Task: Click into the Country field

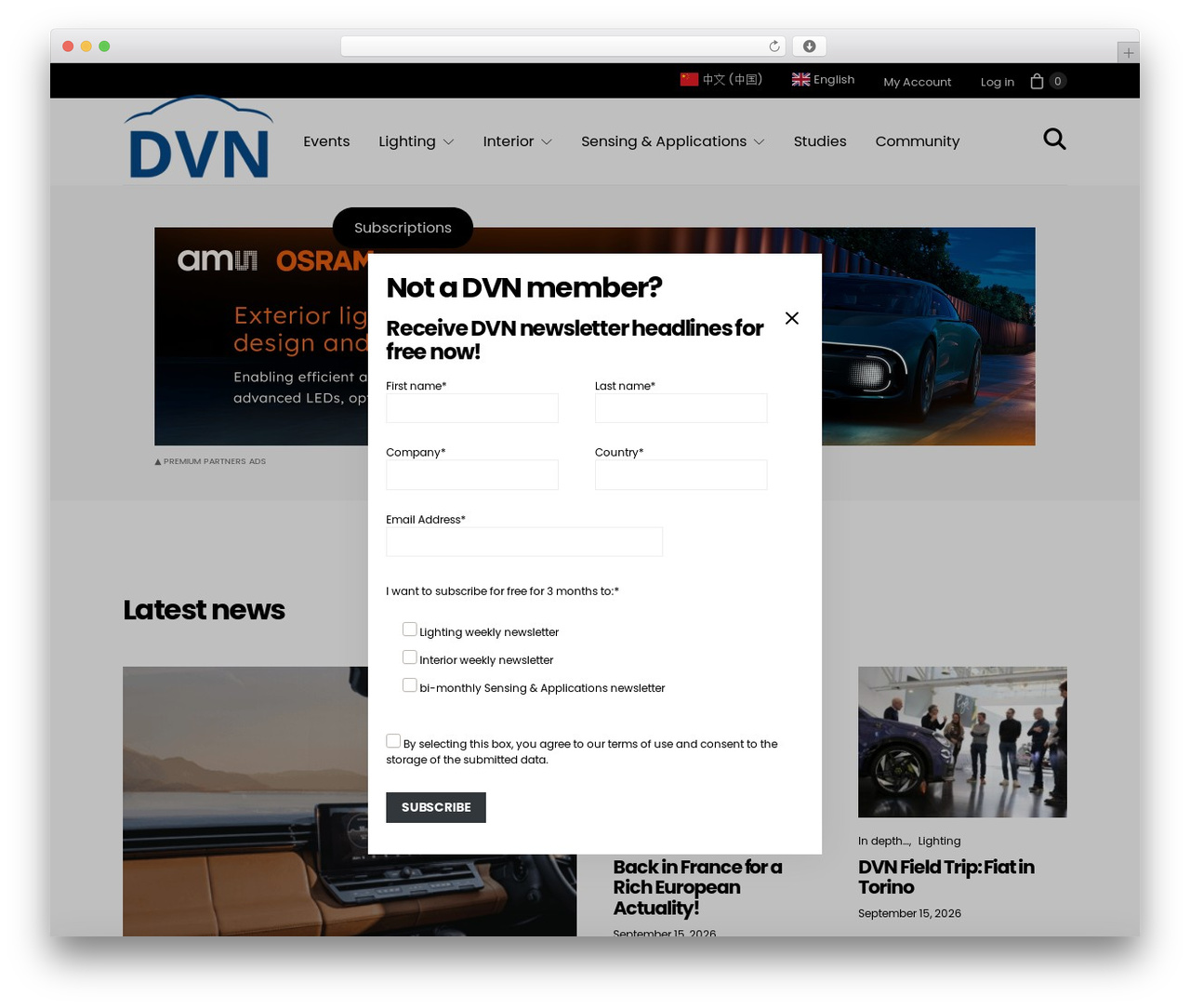Action: click(681, 475)
